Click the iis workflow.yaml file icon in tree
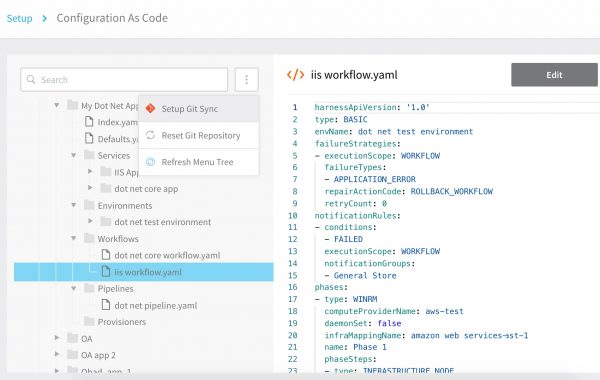The image size is (600, 380). [x=106, y=272]
